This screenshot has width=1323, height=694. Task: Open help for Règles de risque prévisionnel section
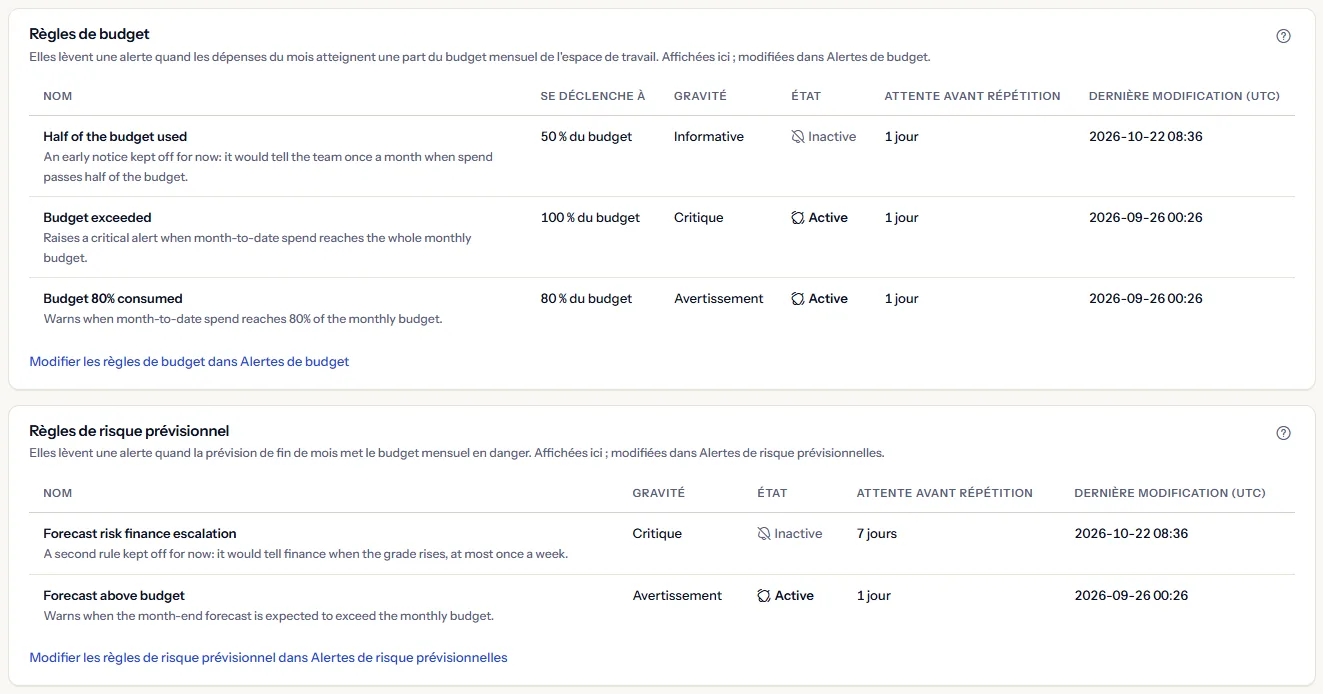pos(1284,433)
